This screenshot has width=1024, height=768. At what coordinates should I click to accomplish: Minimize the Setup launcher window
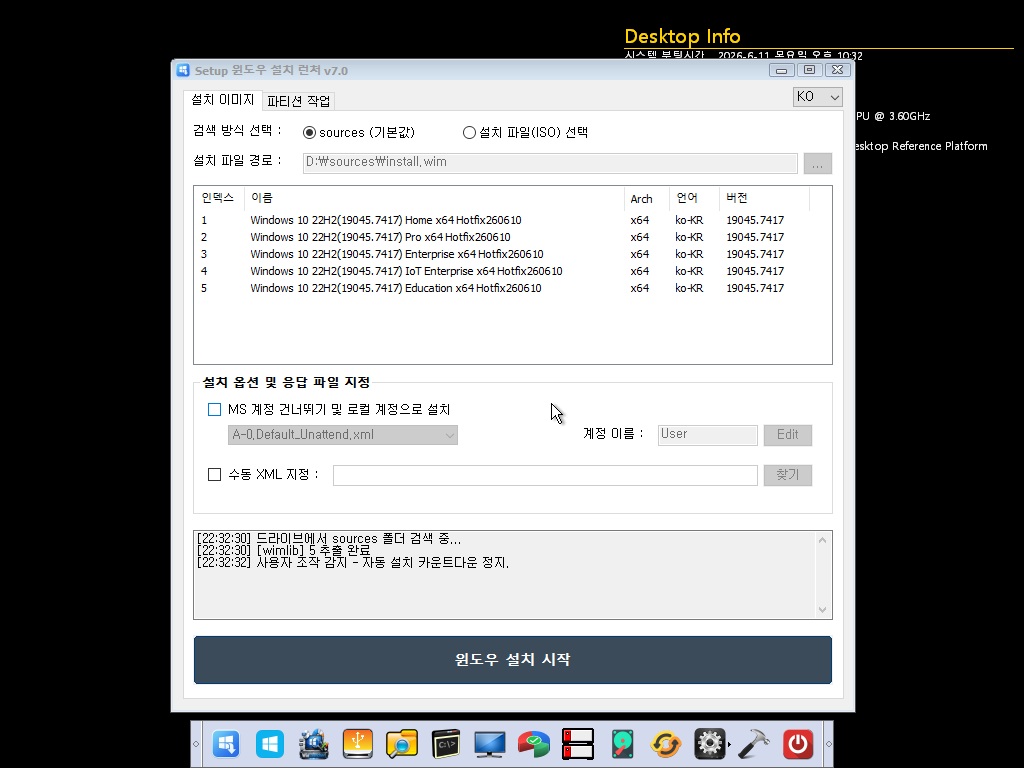pyautogui.click(x=782, y=70)
